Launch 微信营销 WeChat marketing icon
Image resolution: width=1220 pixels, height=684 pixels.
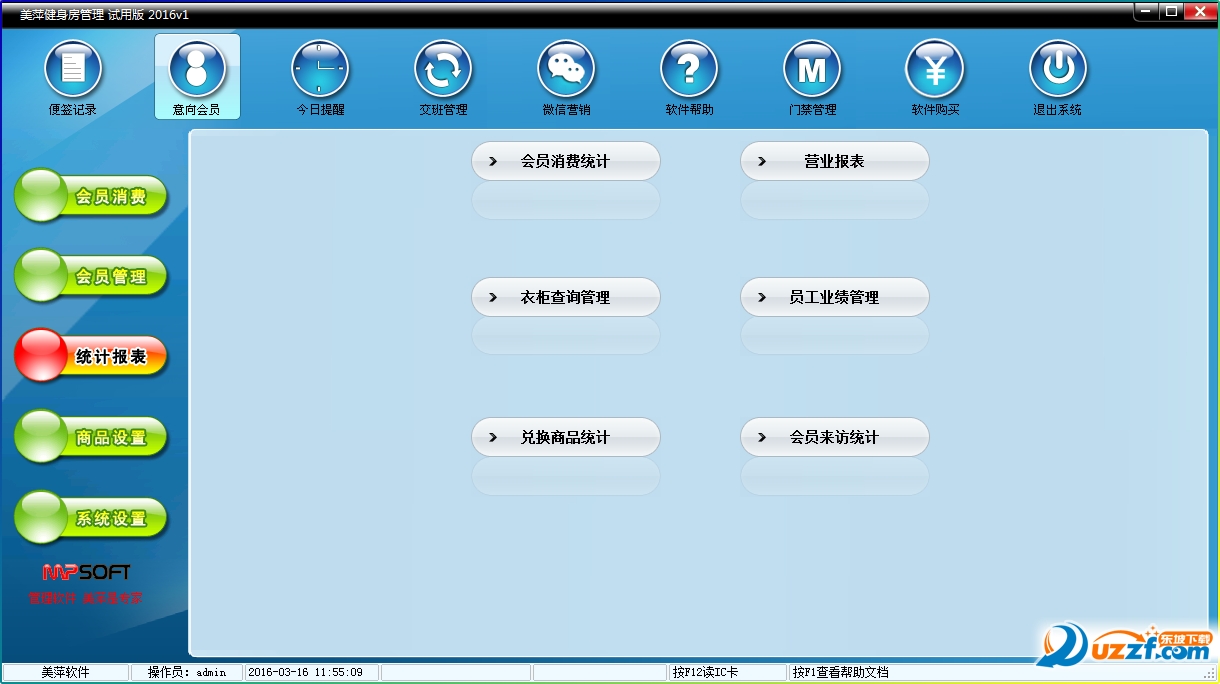566,70
